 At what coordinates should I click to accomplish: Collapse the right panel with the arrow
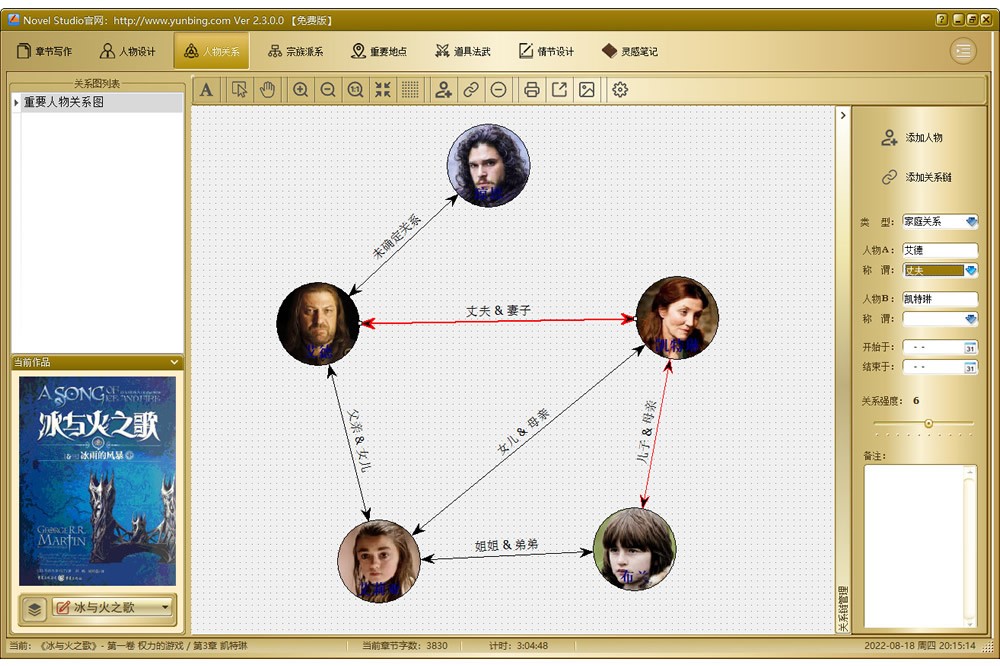pyautogui.click(x=843, y=115)
